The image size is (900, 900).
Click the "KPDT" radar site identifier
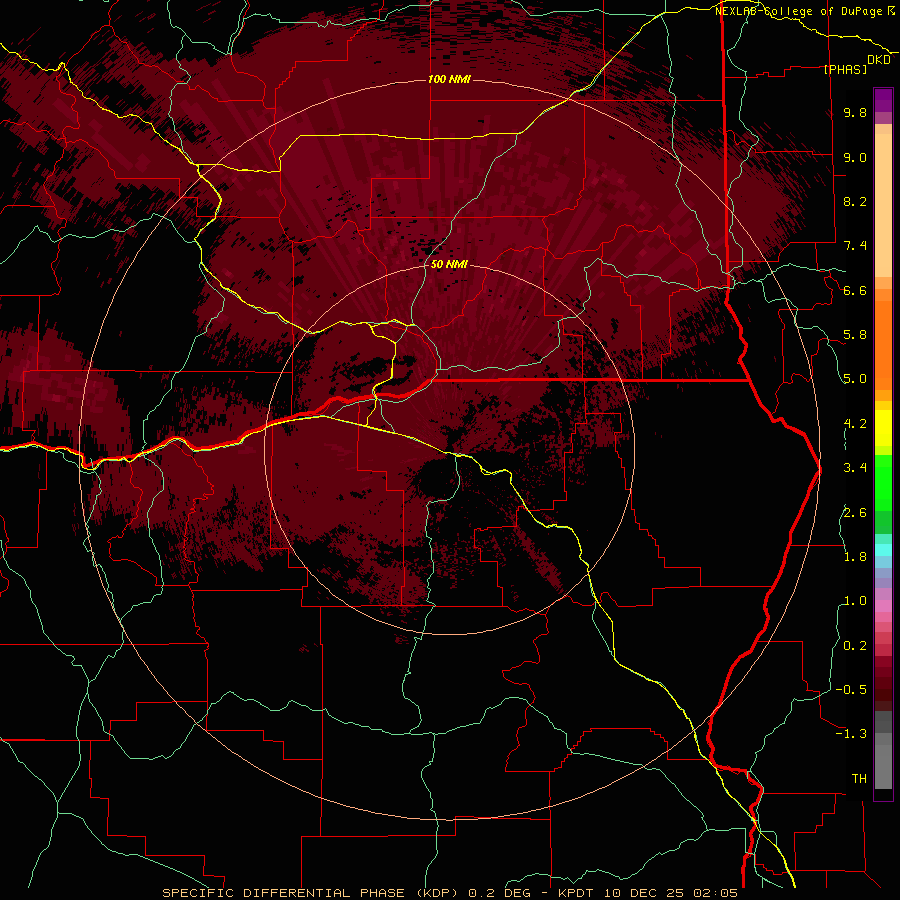pos(578,893)
